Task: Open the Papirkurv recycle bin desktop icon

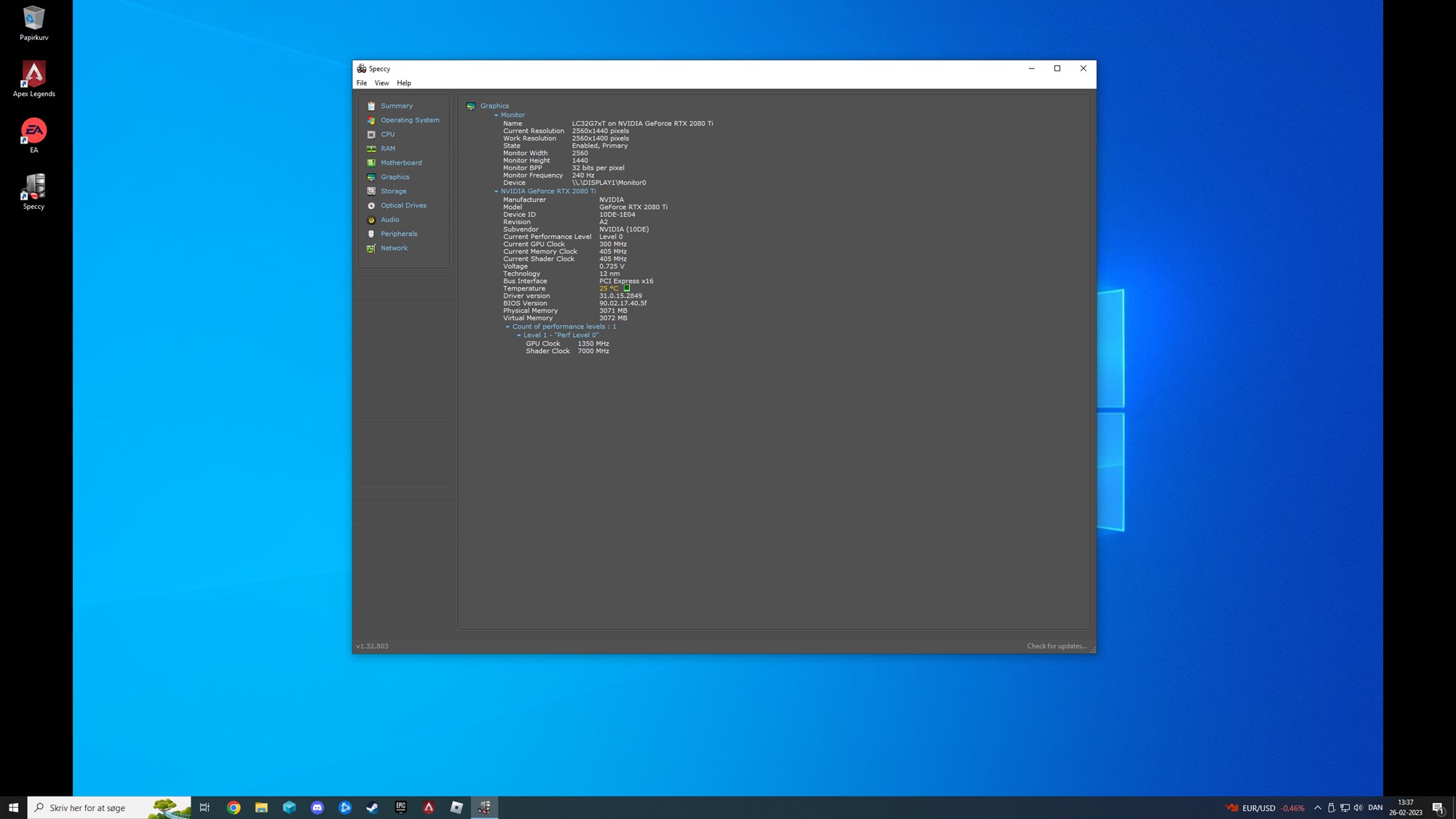Action: click(33, 23)
